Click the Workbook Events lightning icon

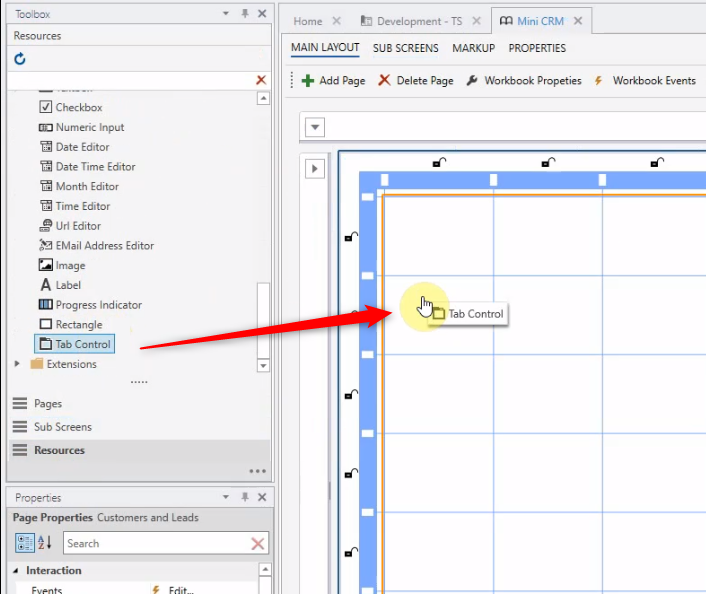pyautogui.click(x=599, y=81)
